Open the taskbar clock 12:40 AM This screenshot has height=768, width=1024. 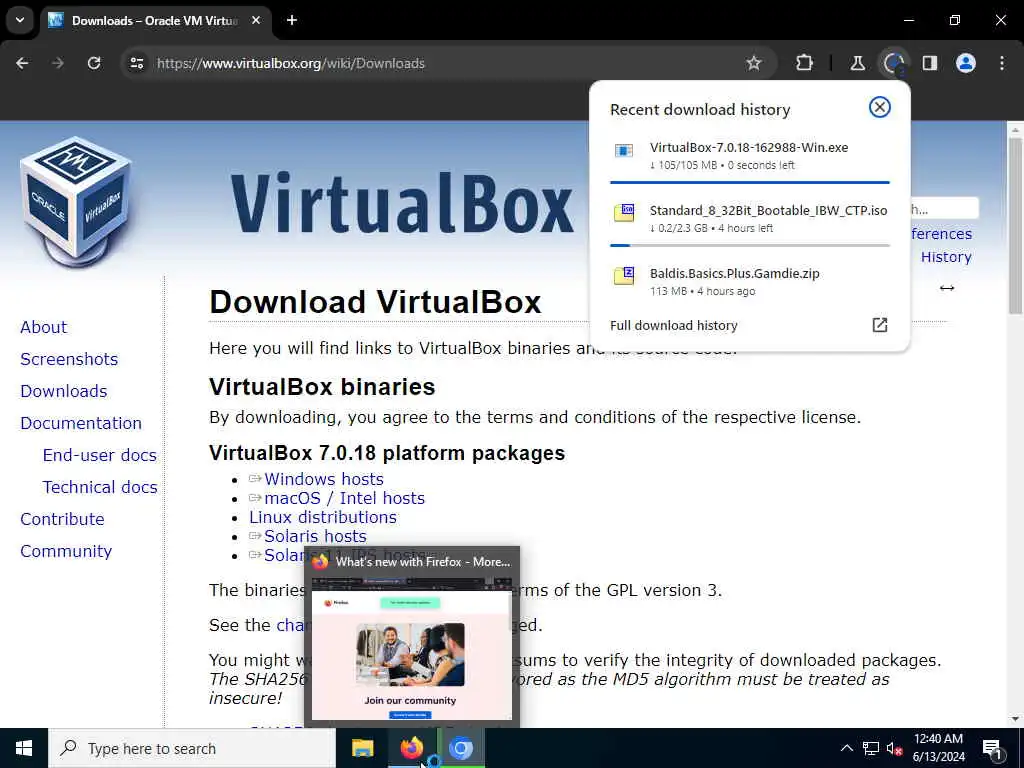[938, 748]
